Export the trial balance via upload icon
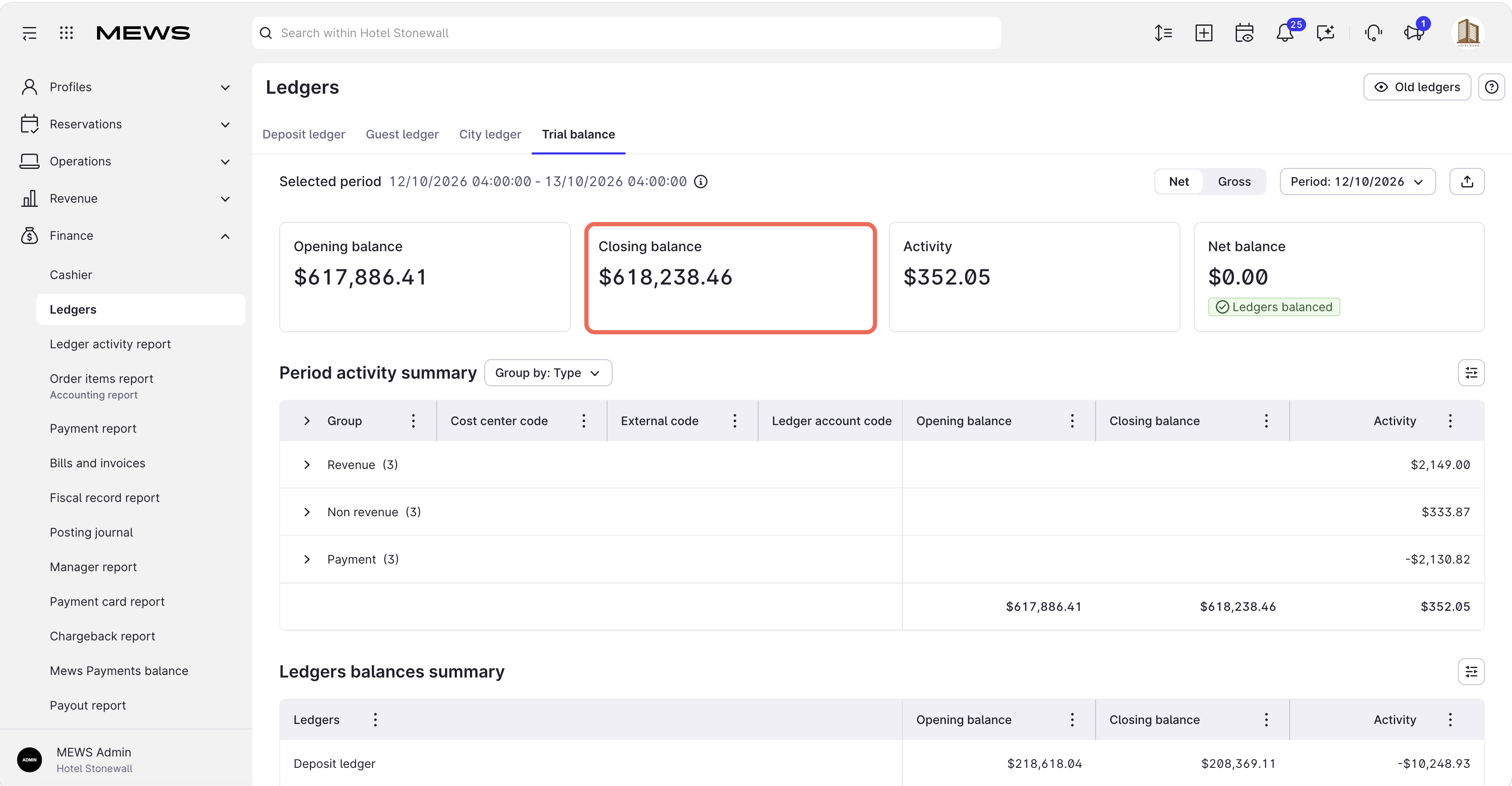 [x=1467, y=182]
